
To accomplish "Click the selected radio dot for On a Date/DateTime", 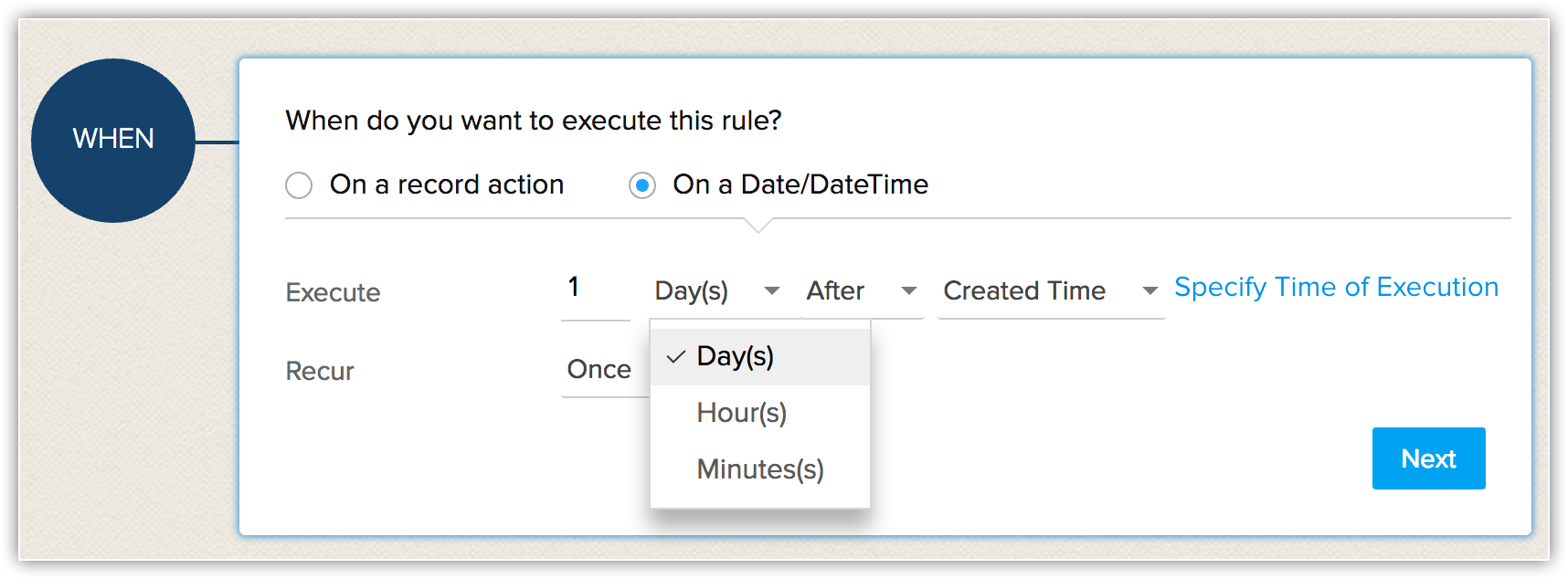I will (642, 184).
